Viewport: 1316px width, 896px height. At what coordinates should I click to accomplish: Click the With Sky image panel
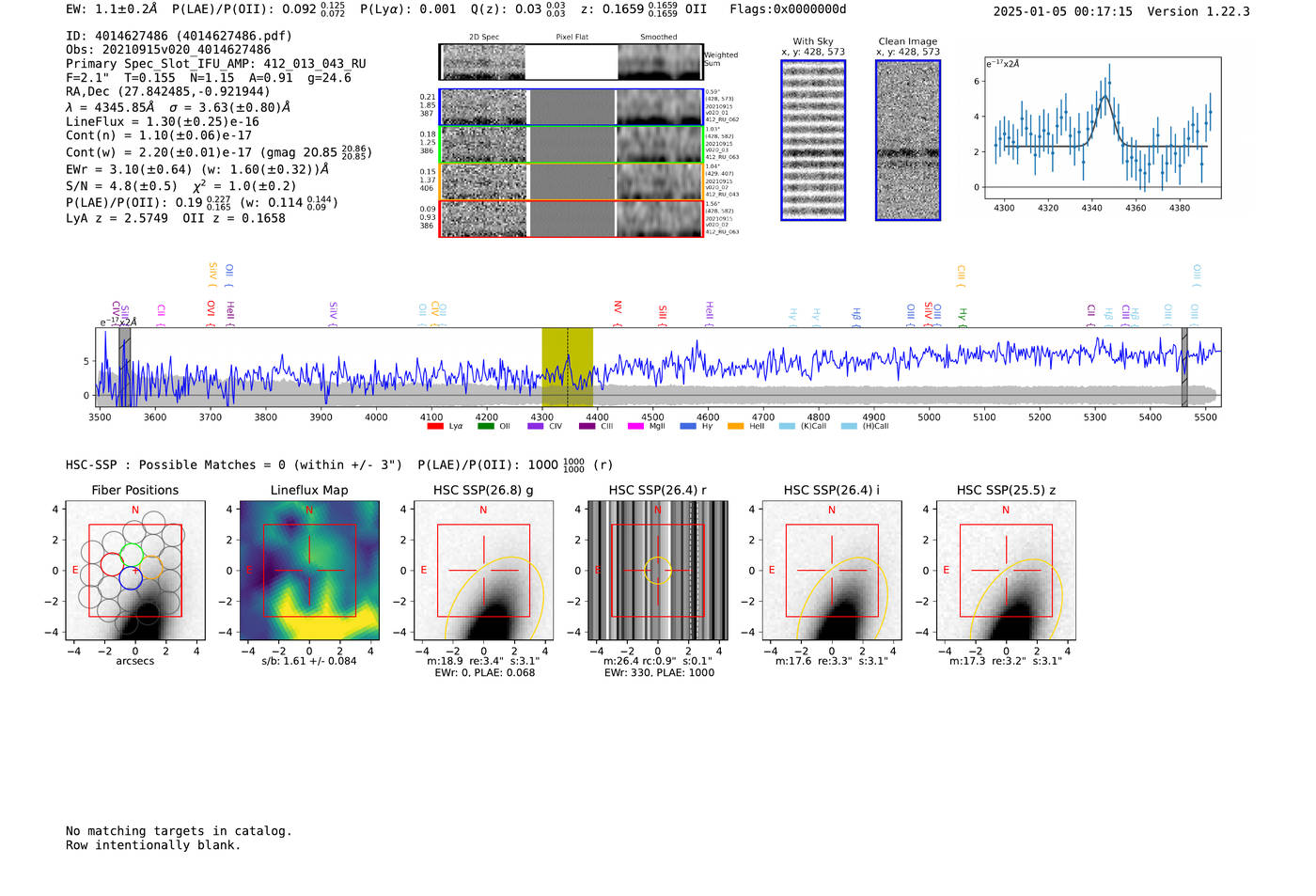point(813,140)
